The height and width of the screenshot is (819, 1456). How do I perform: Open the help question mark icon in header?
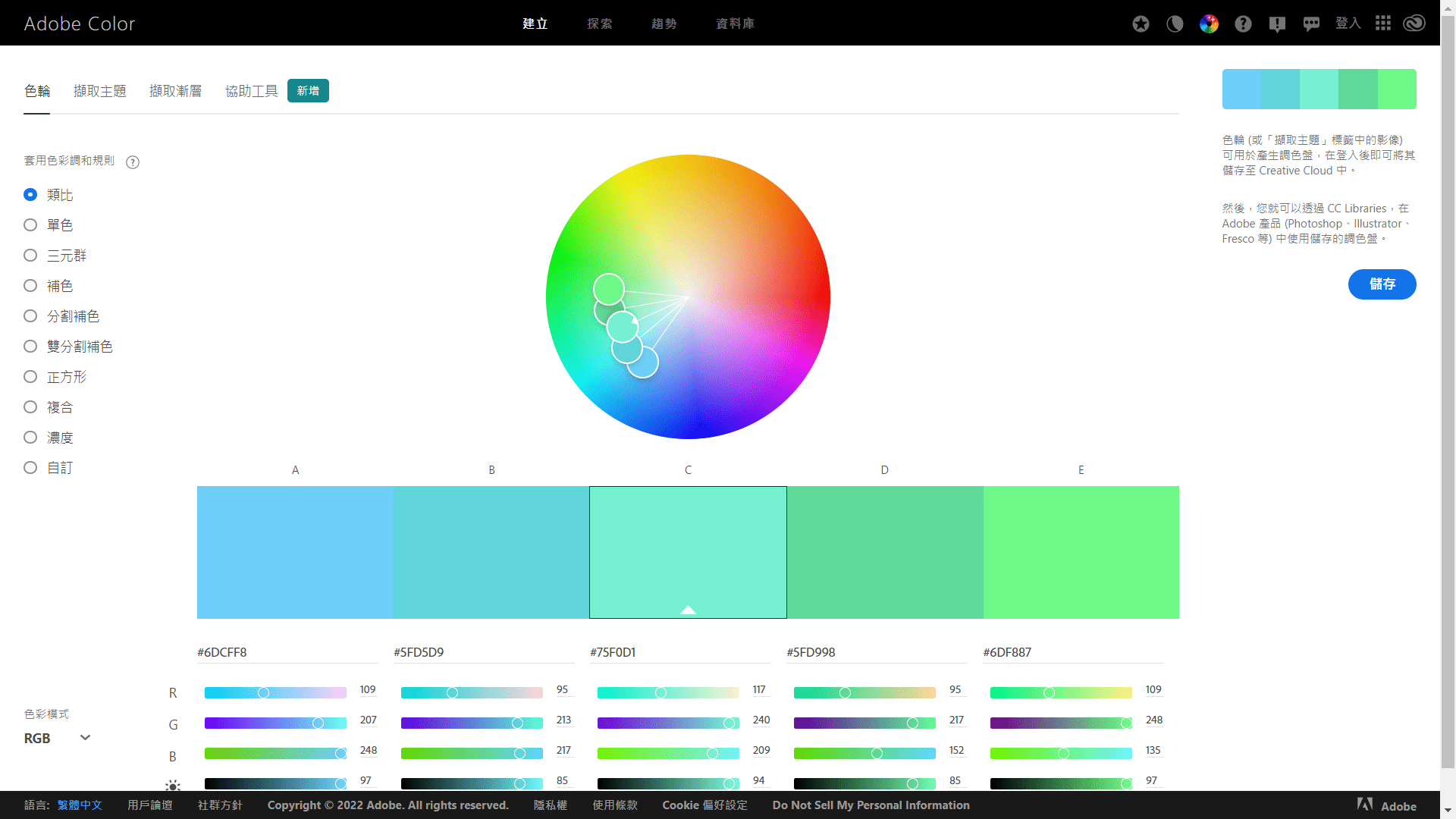coord(1243,24)
